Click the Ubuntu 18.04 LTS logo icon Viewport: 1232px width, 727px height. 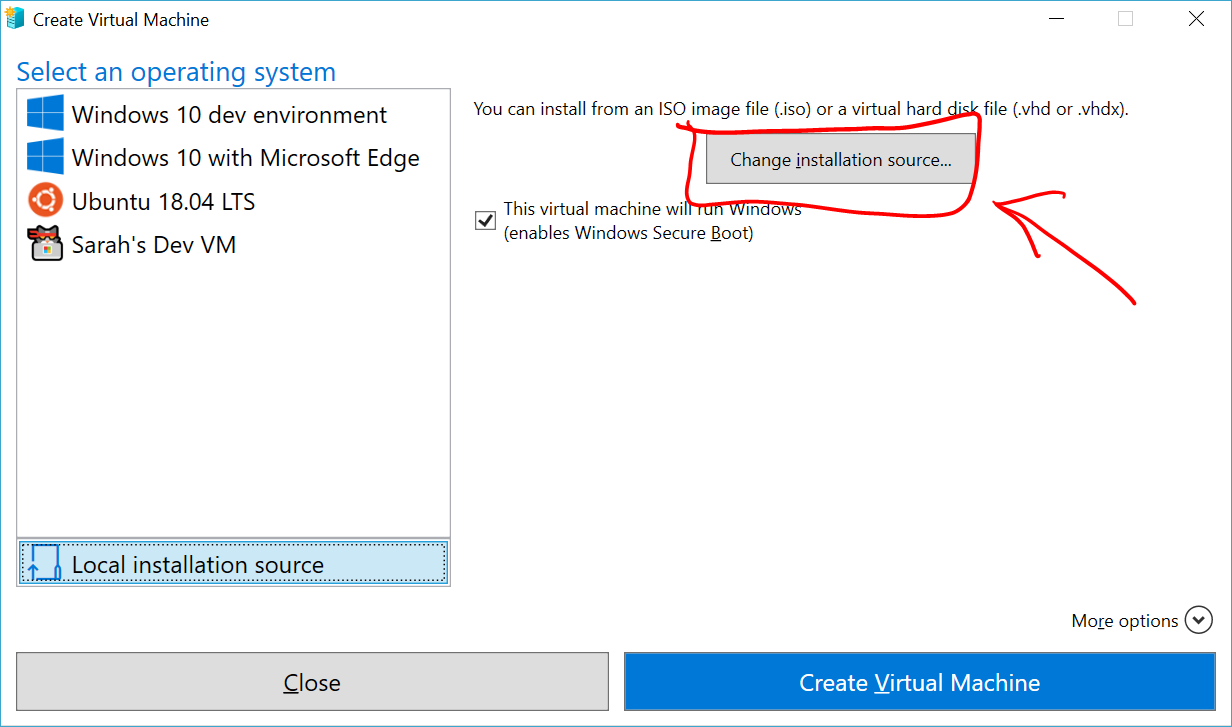pyautogui.click(x=45, y=200)
